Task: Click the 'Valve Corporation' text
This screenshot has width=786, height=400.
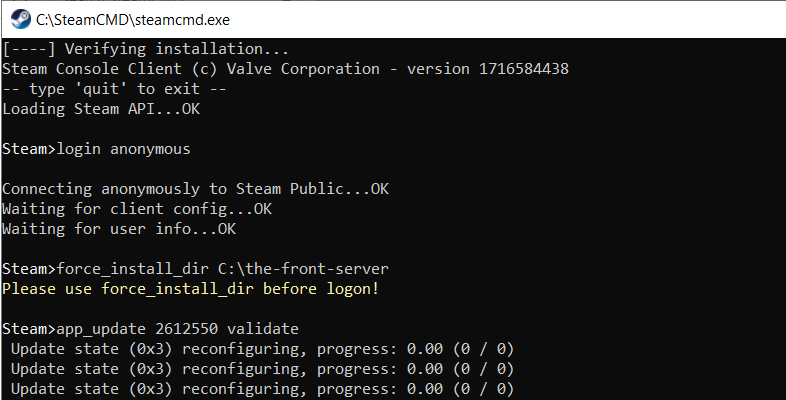Action: click(x=303, y=69)
